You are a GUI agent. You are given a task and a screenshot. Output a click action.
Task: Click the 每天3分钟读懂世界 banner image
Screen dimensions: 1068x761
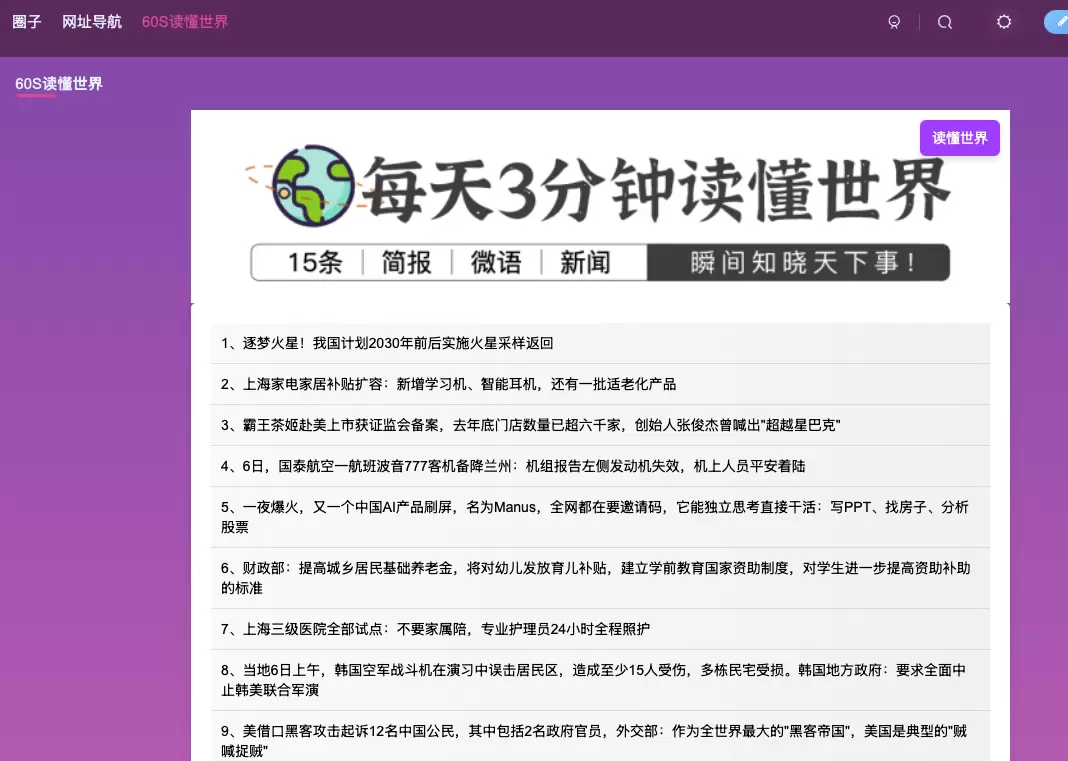click(x=600, y=207)
